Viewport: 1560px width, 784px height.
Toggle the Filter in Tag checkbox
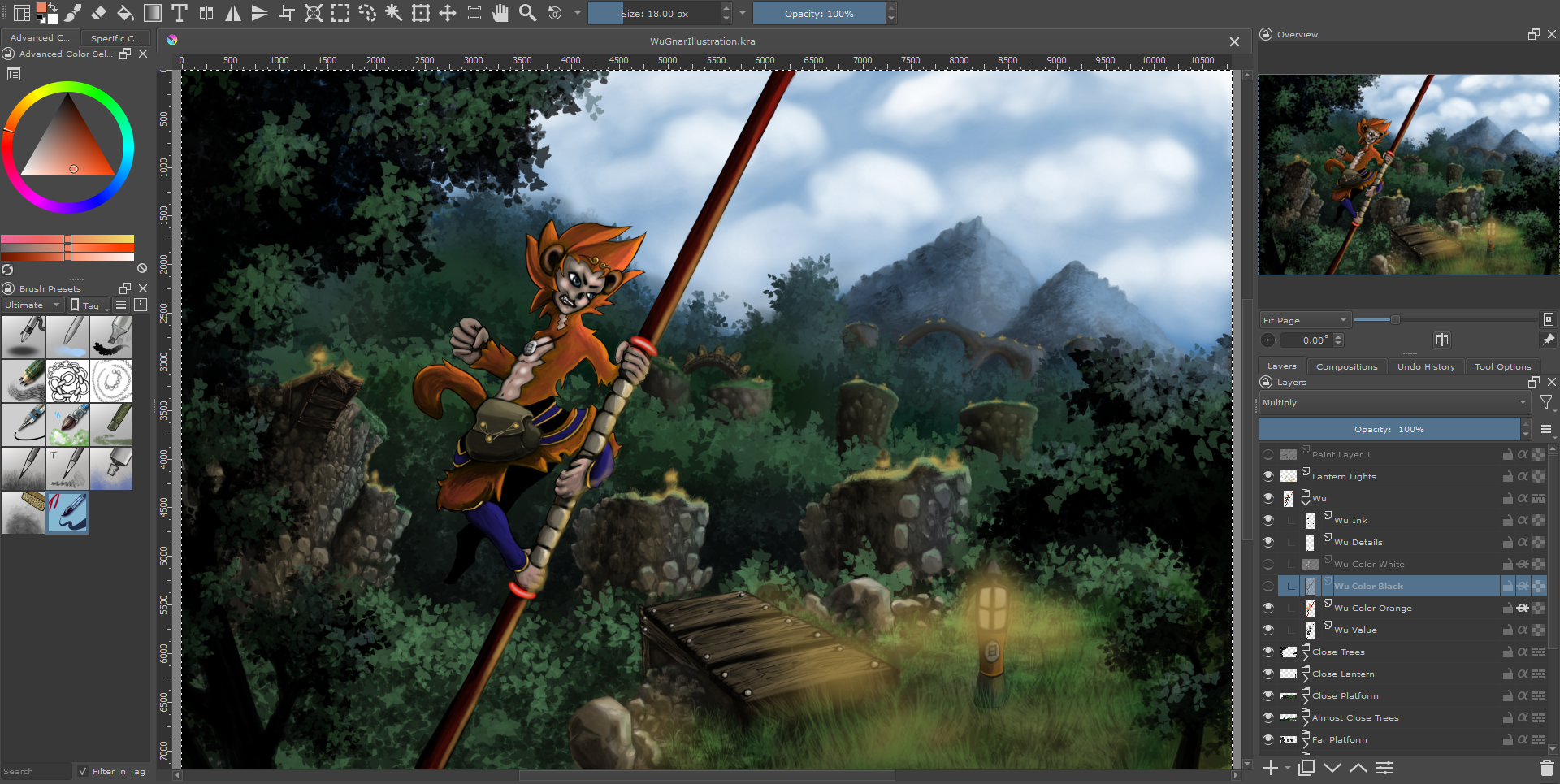tap(83, 771)
